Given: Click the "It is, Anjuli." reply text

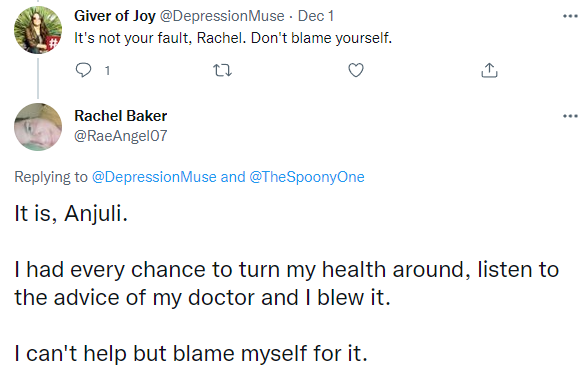Looking at the screenshot, I should pyautogui.click(x=71, y=214).
